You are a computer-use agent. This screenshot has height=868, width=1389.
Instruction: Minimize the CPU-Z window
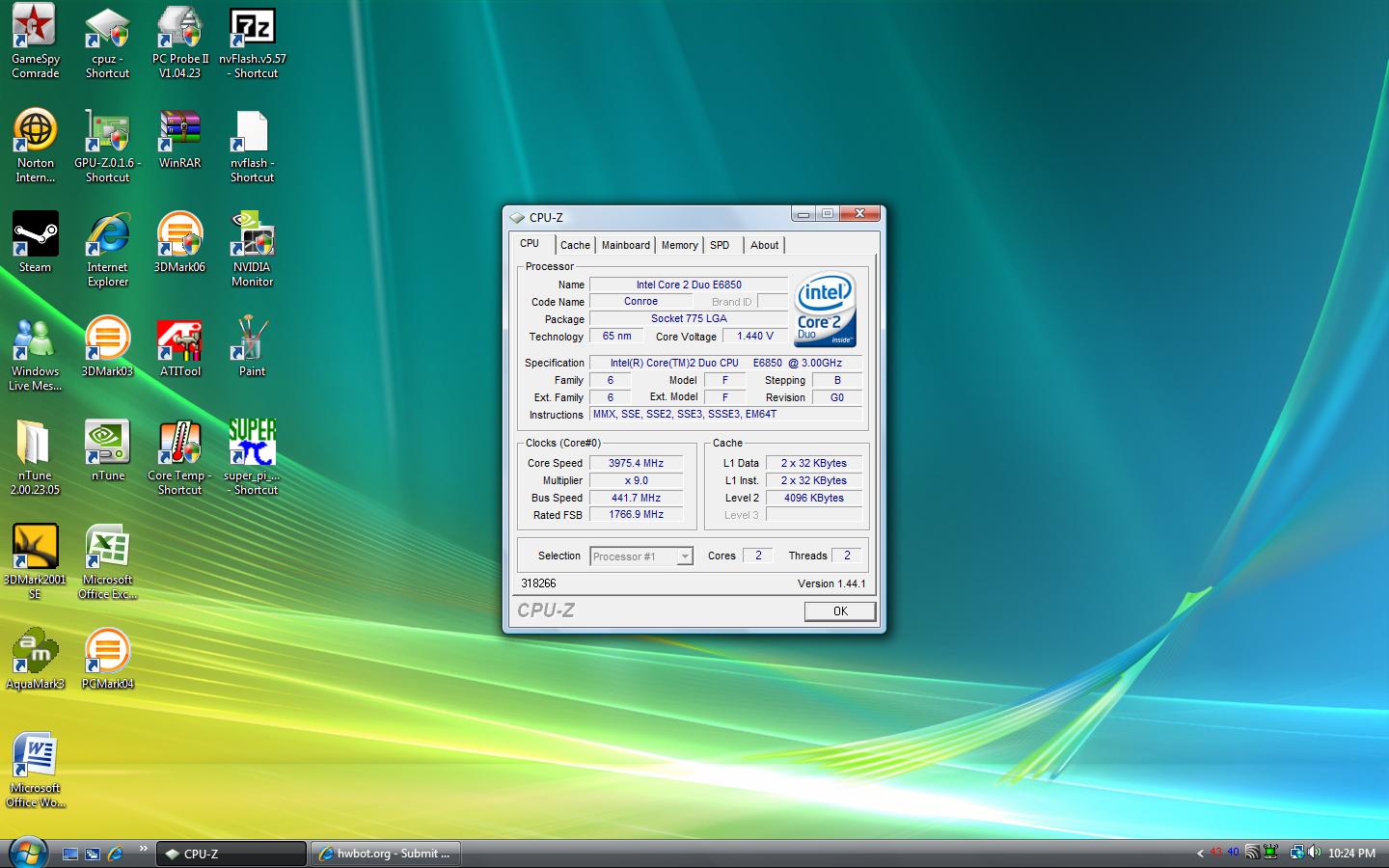pos(803,214)
